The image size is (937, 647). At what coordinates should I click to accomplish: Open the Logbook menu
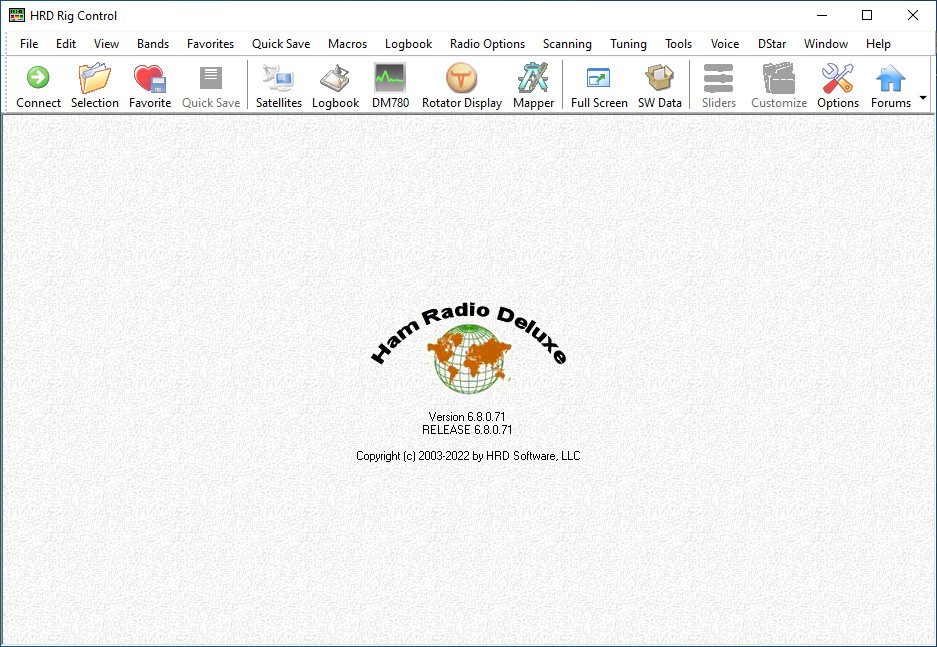[408, 44]
